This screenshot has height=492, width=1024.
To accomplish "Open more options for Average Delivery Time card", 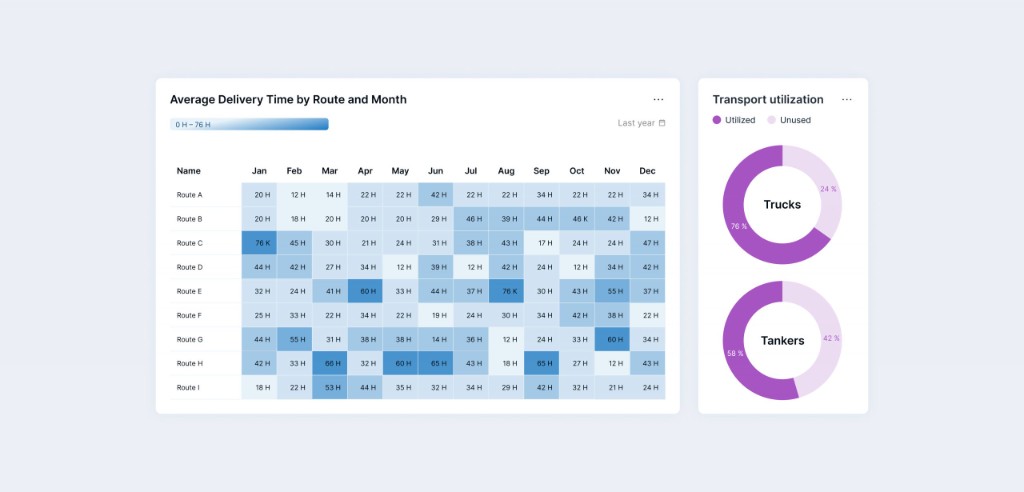I will [x=658, y=100].
